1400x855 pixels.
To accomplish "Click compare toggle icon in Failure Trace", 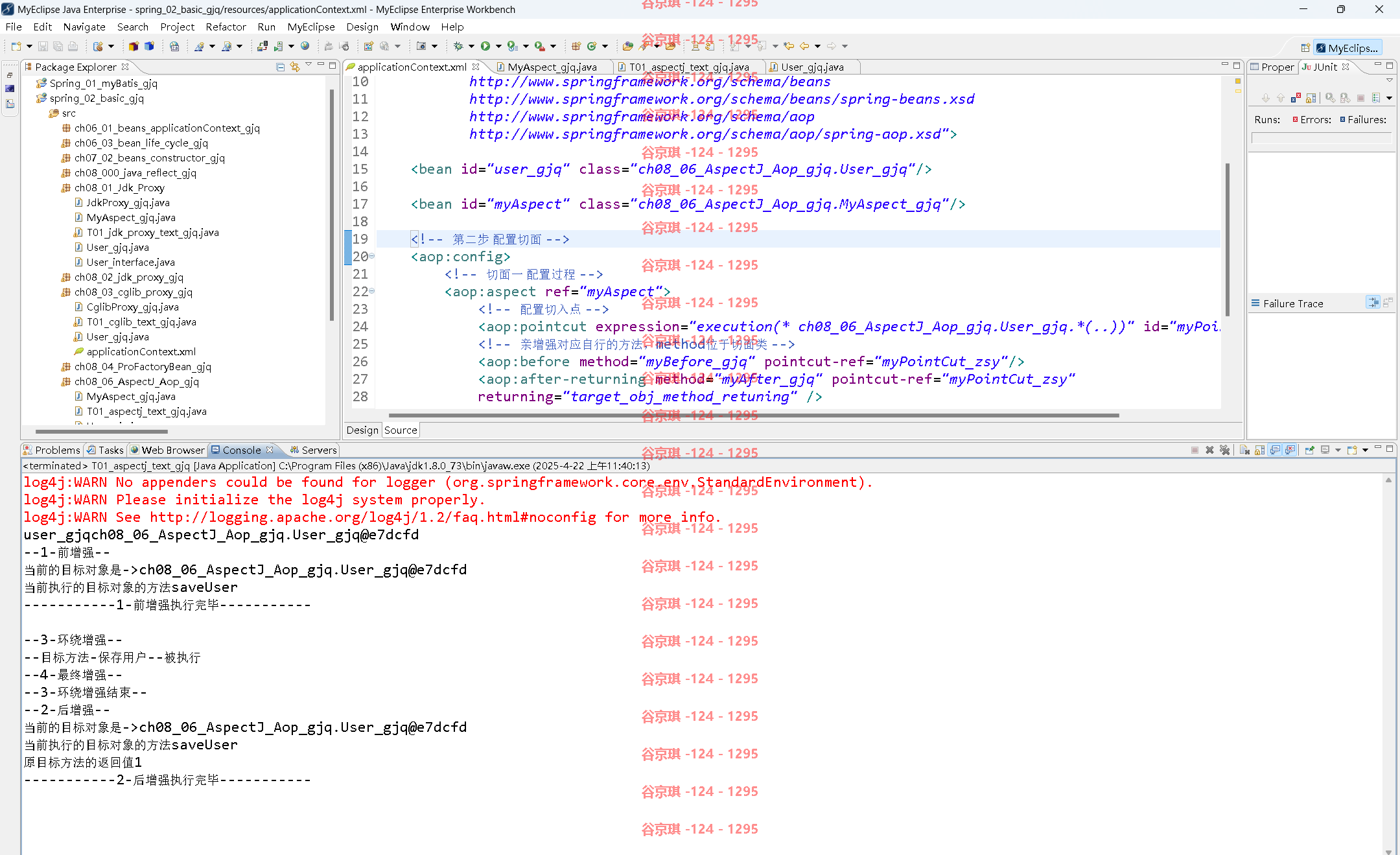I will click(1388, 303).
